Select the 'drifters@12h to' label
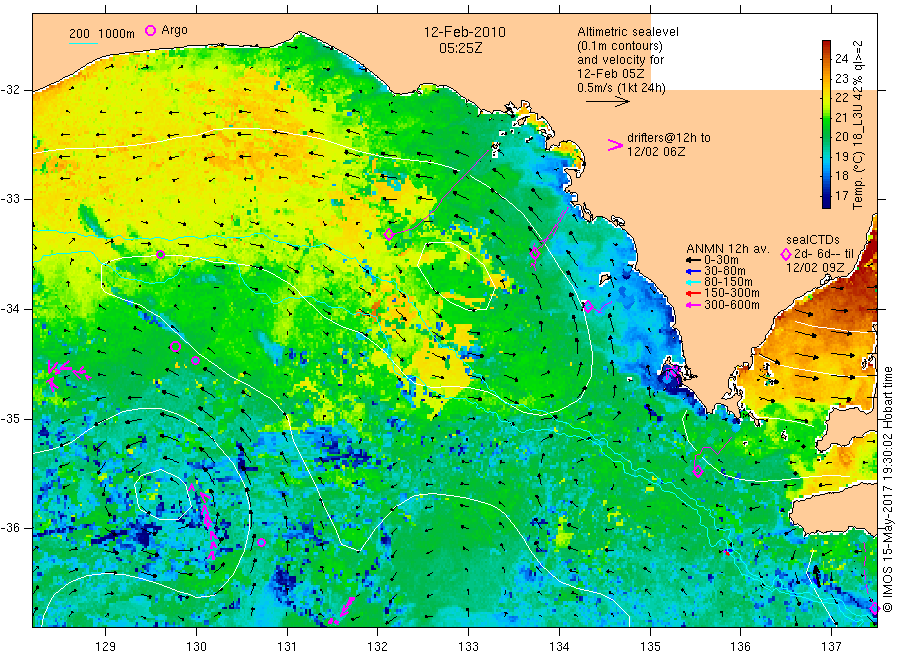 pyautogui.click(x=668, y=138)
